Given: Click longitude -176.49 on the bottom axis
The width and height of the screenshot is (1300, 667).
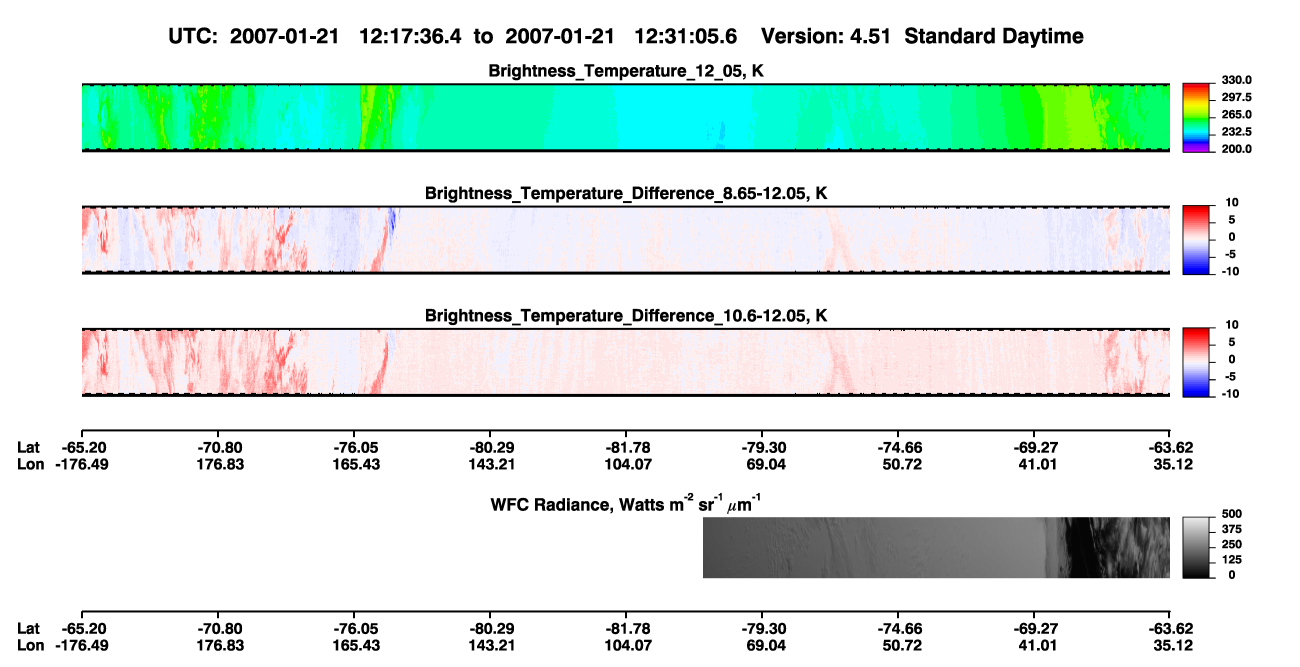Looking at the screenshot, I should point(82,645).
